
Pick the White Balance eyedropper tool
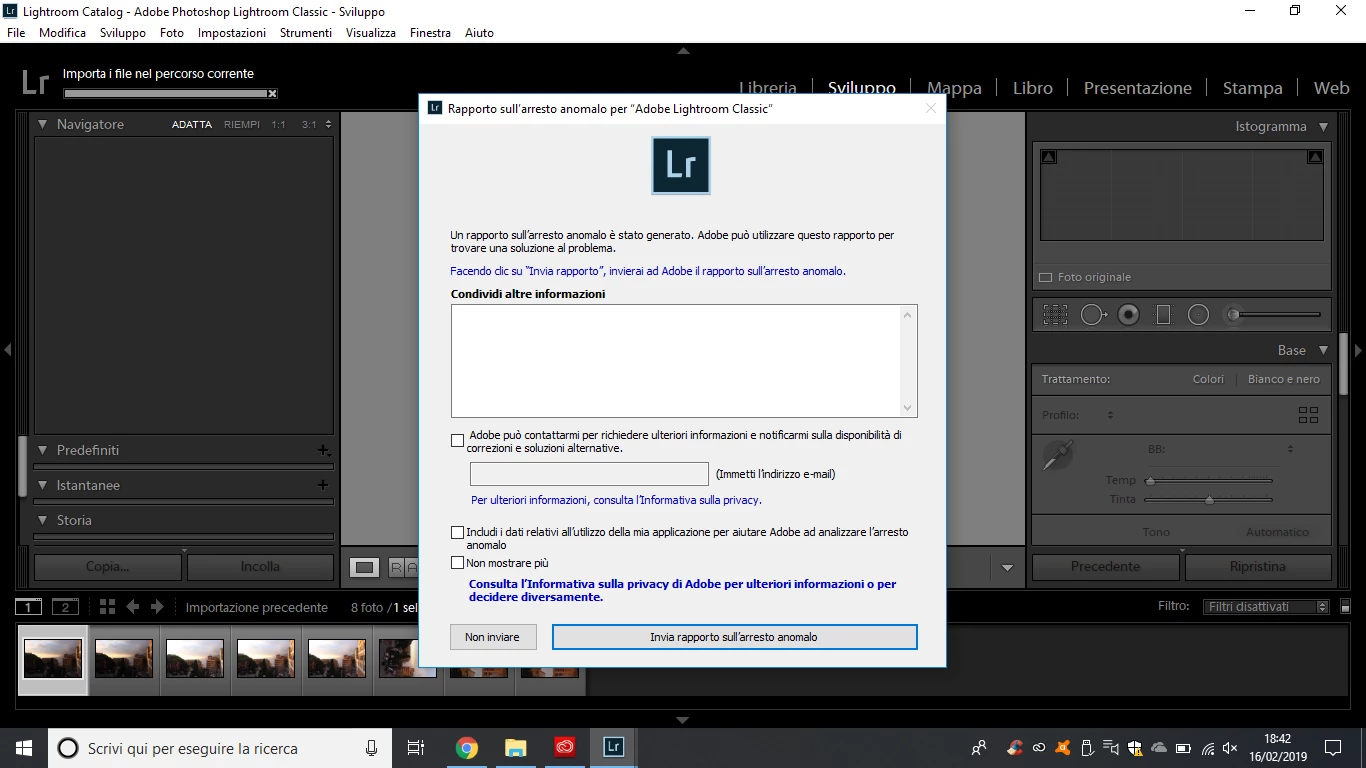click(x=1057, y=456)
